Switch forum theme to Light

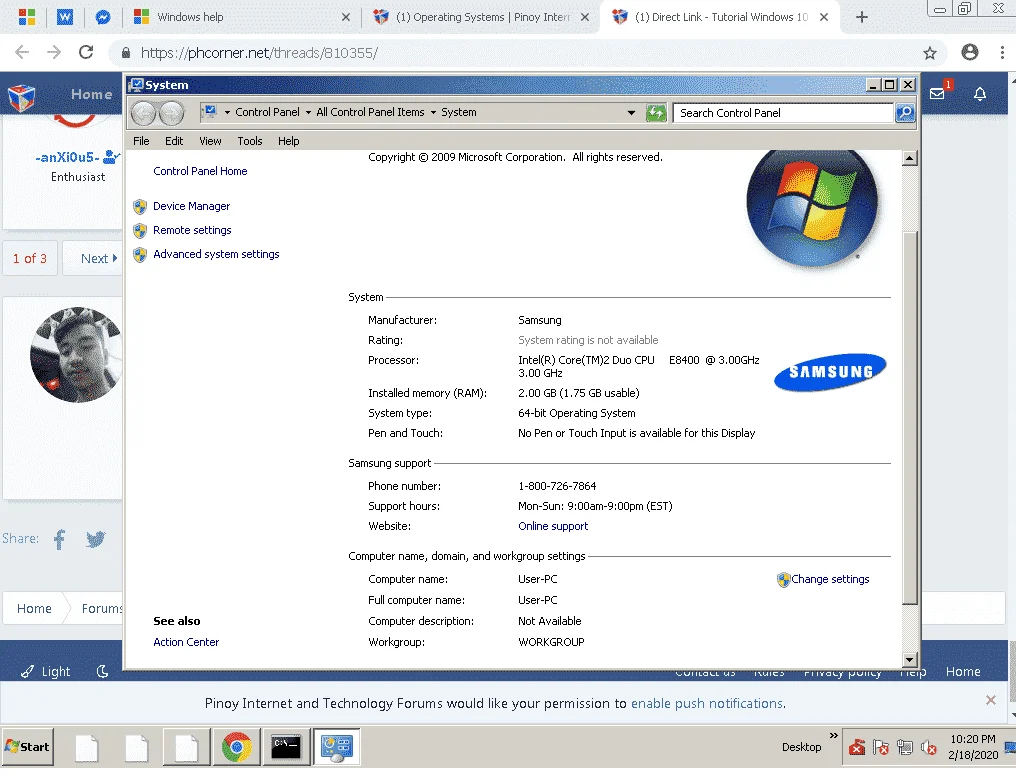(45, 672)
